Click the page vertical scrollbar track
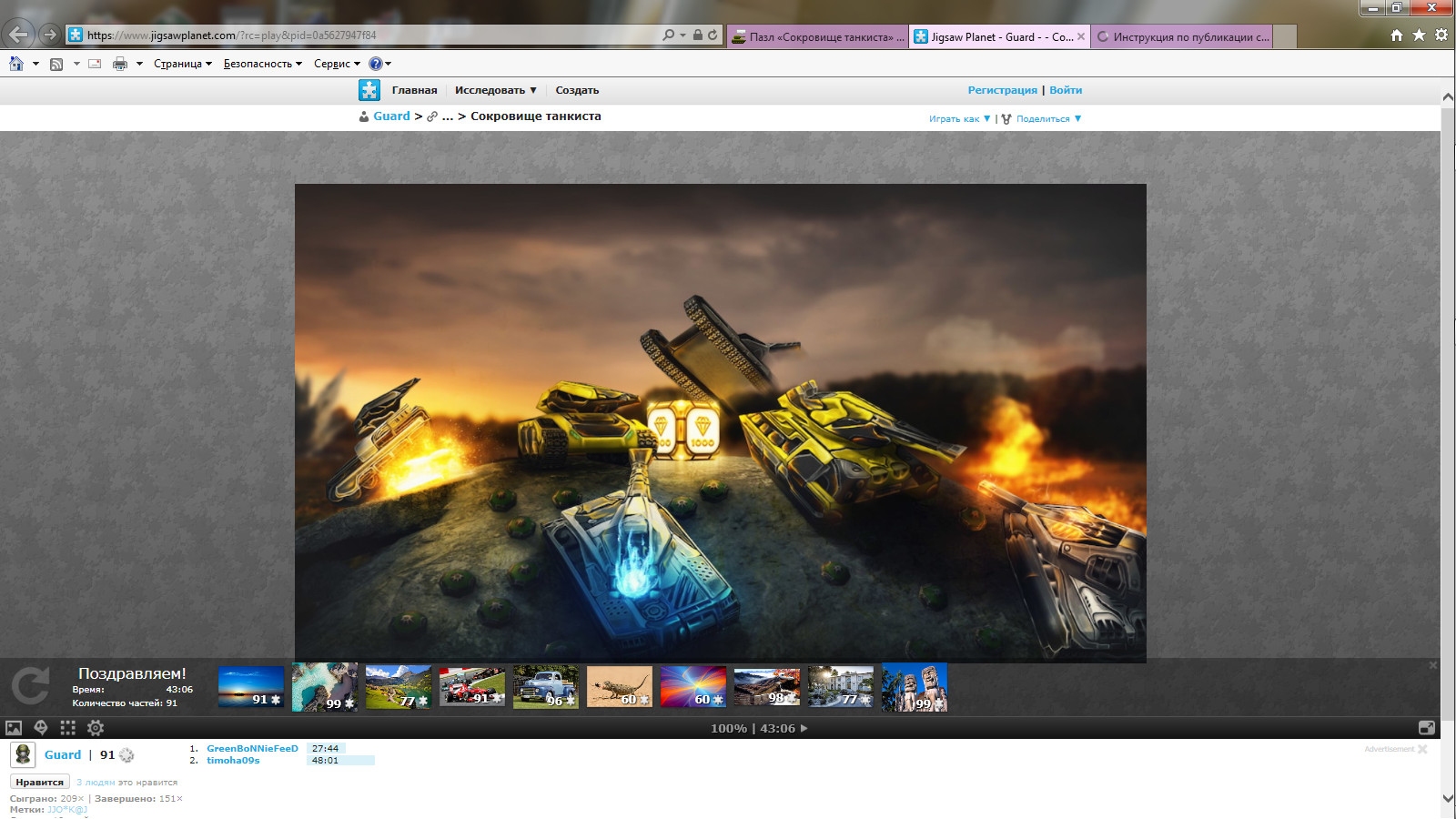Image resolution: width=1456 pixels, height=819 pixels. point(1448,446)
